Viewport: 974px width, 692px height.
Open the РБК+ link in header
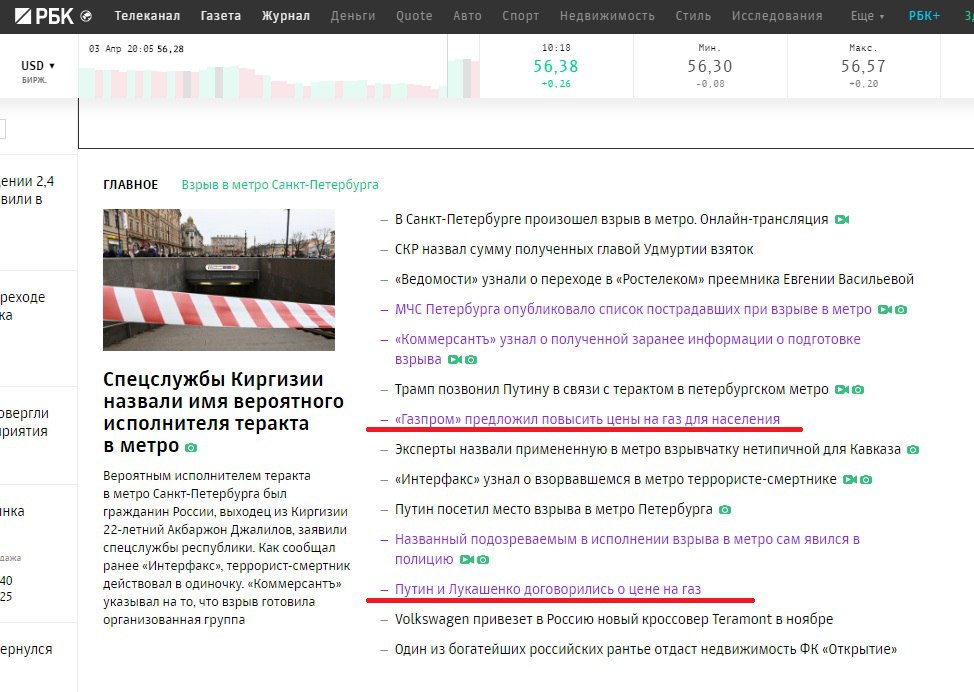tap(924, 16)
